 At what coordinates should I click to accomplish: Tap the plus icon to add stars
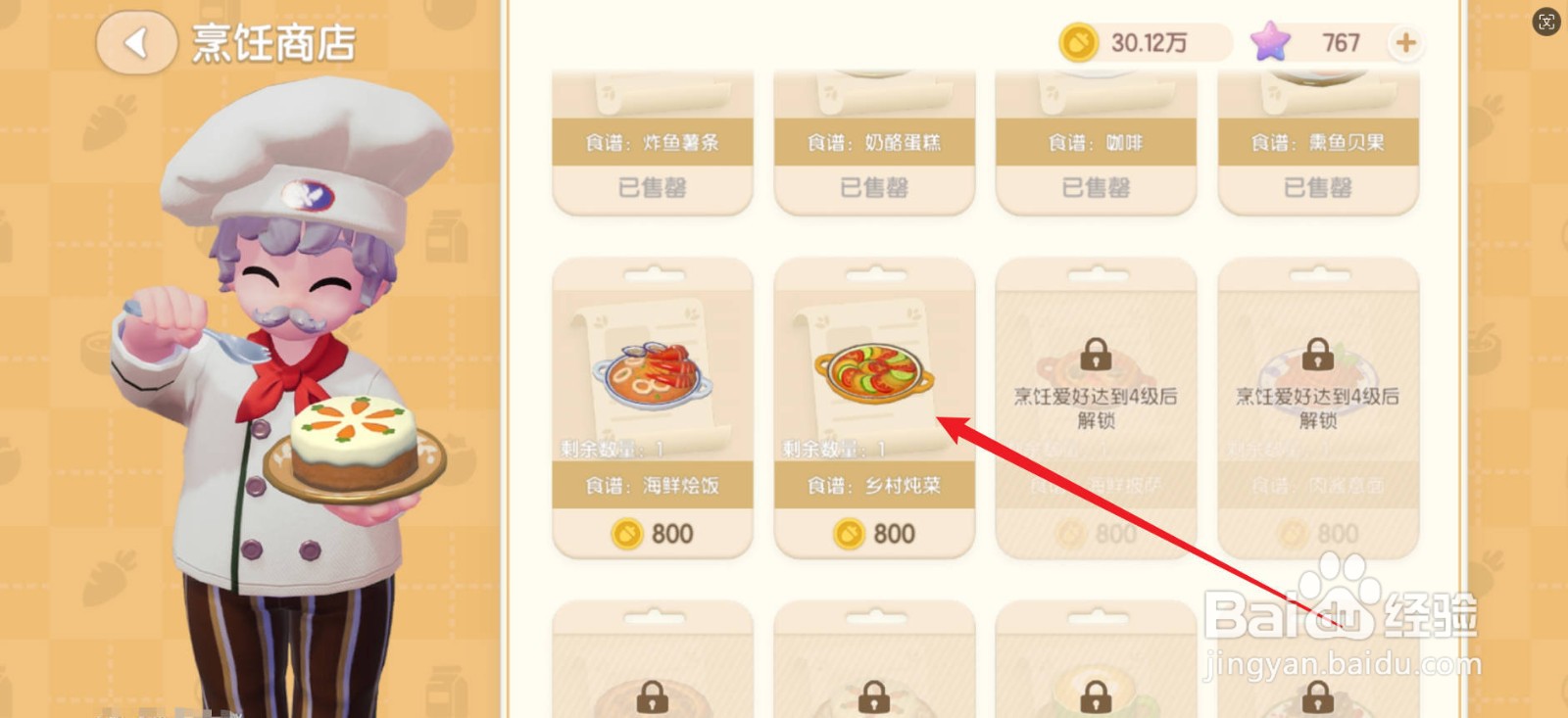(x=1405, y=43)
